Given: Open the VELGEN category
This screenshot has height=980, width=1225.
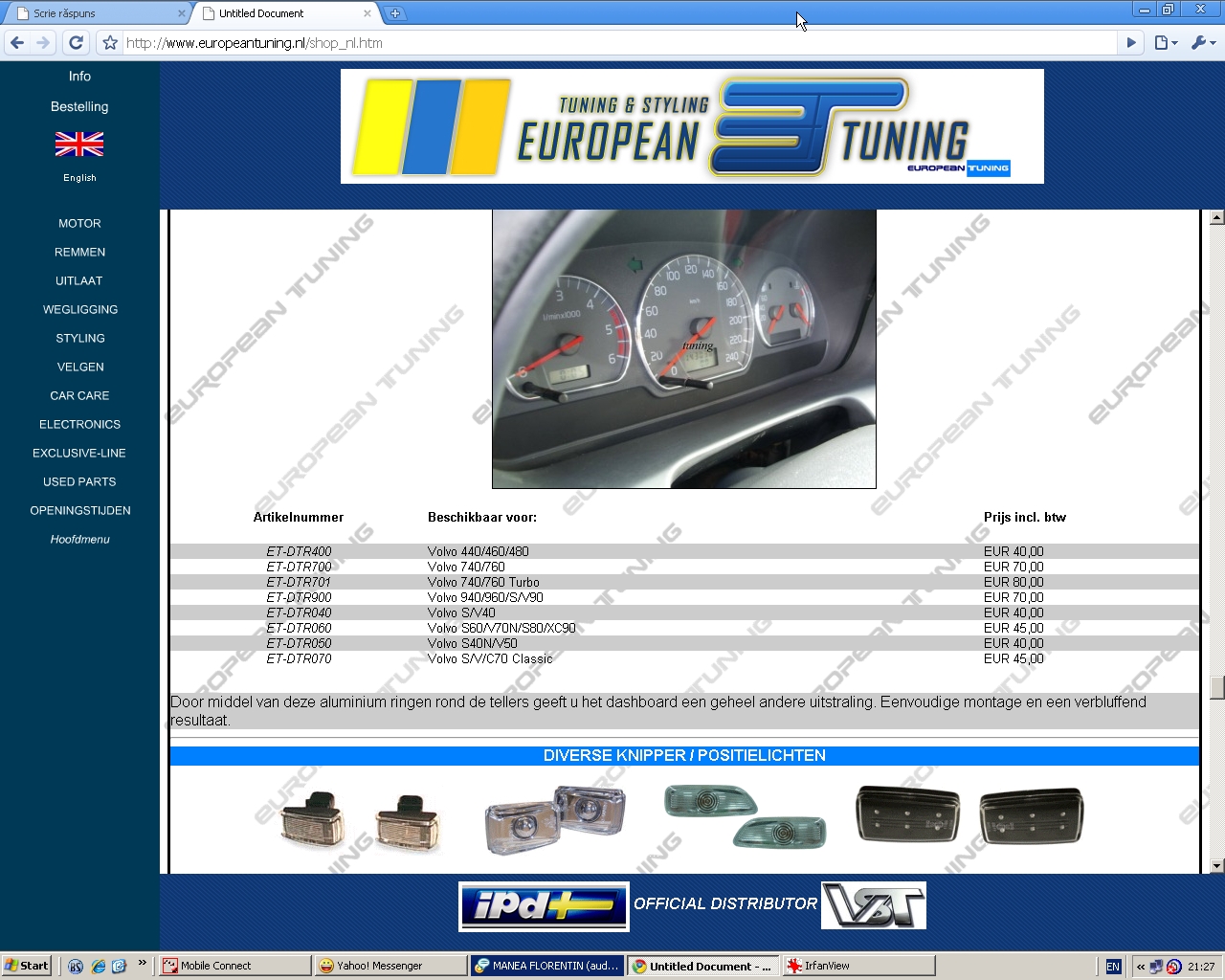Looking at the screenshot, I should (80, 367).
